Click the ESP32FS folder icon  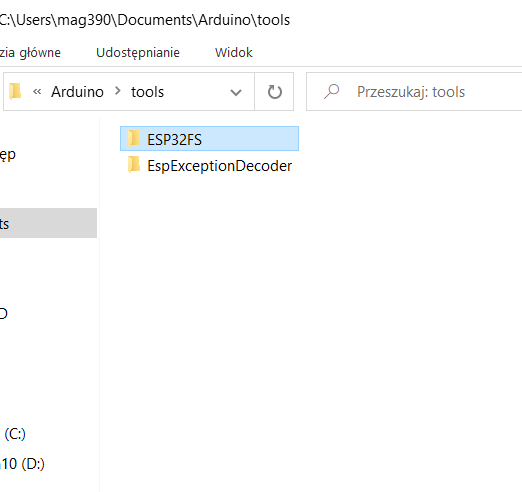[x=134, y=139]
